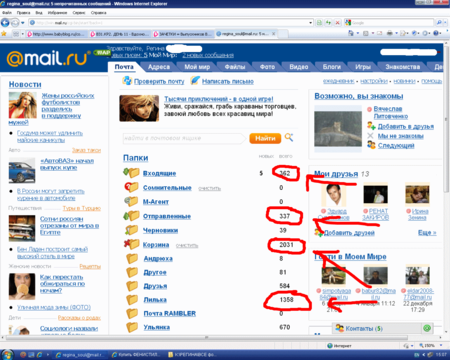Click the АвтоВАЗ news car thumbnail
Image resolution: width=450 pixels, height=360 pixels.
click(22, 171)
